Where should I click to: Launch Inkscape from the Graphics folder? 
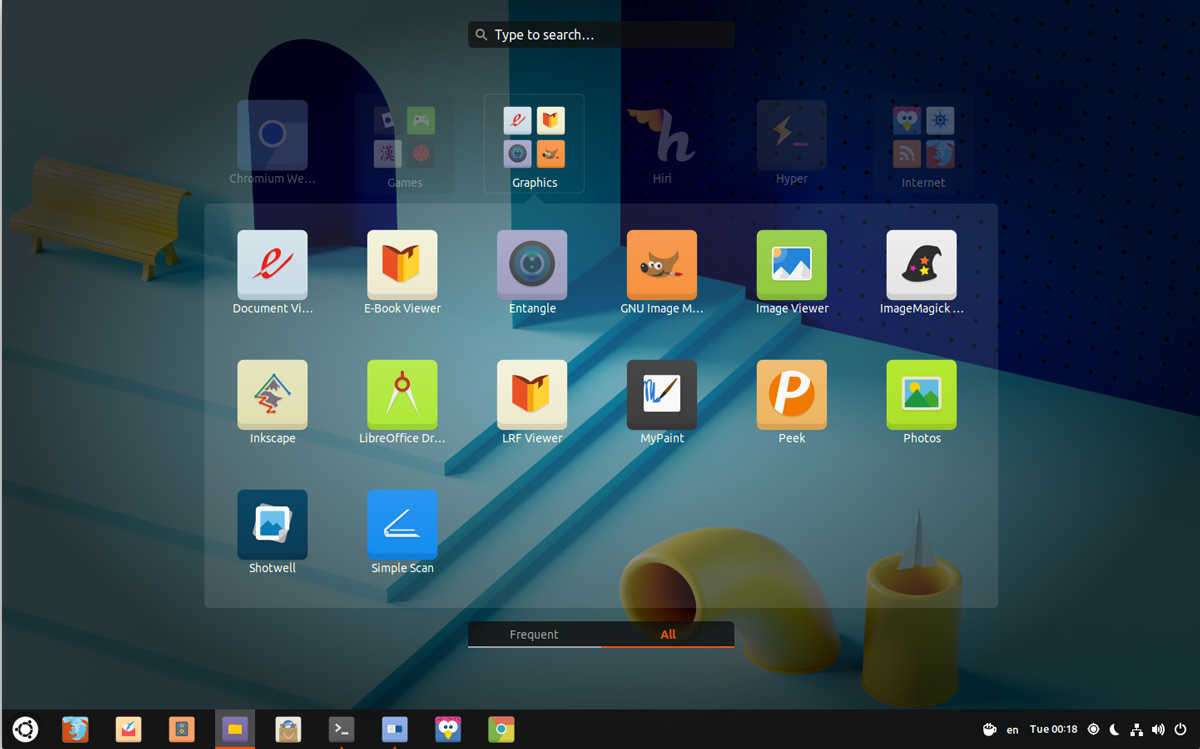(x=272, y=394)
